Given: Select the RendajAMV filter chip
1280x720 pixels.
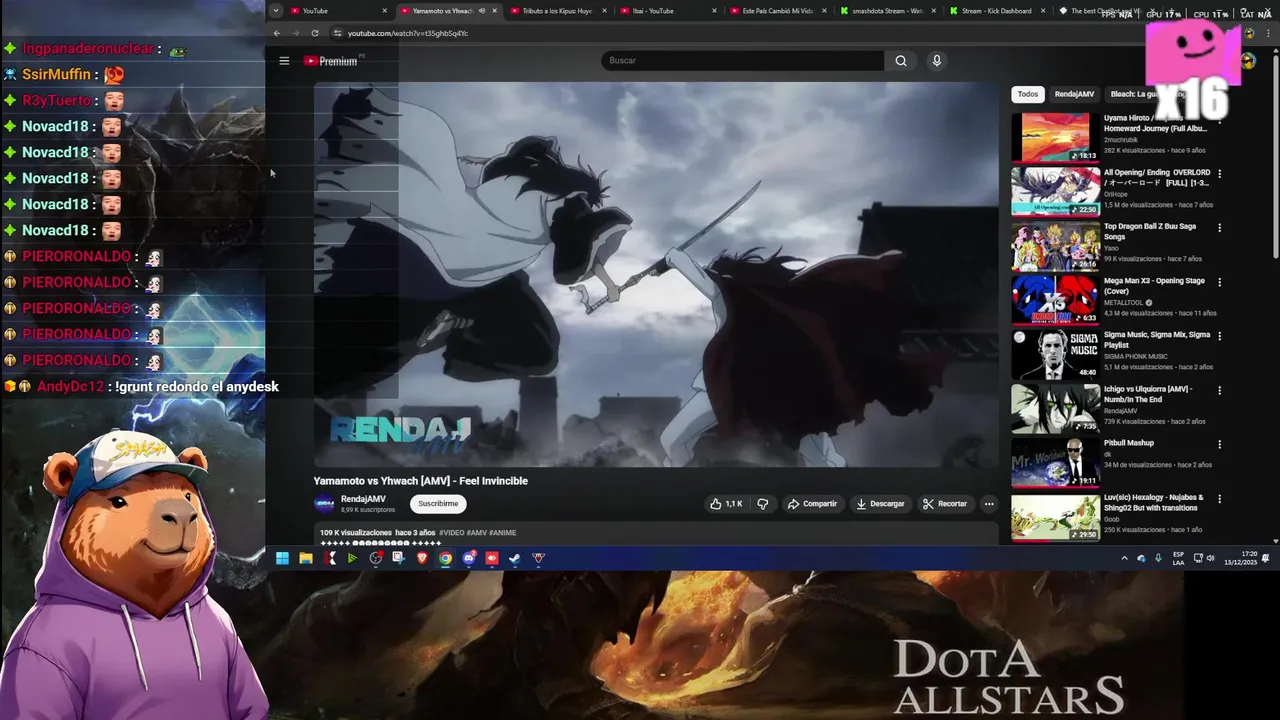Looking at the screenshot, I should (x=1074, y=94).
